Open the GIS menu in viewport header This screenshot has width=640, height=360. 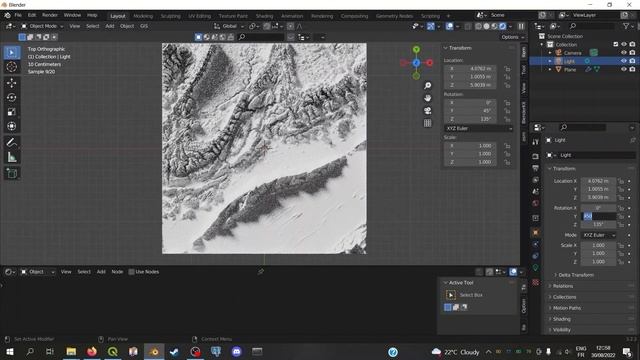pos(144,26)
